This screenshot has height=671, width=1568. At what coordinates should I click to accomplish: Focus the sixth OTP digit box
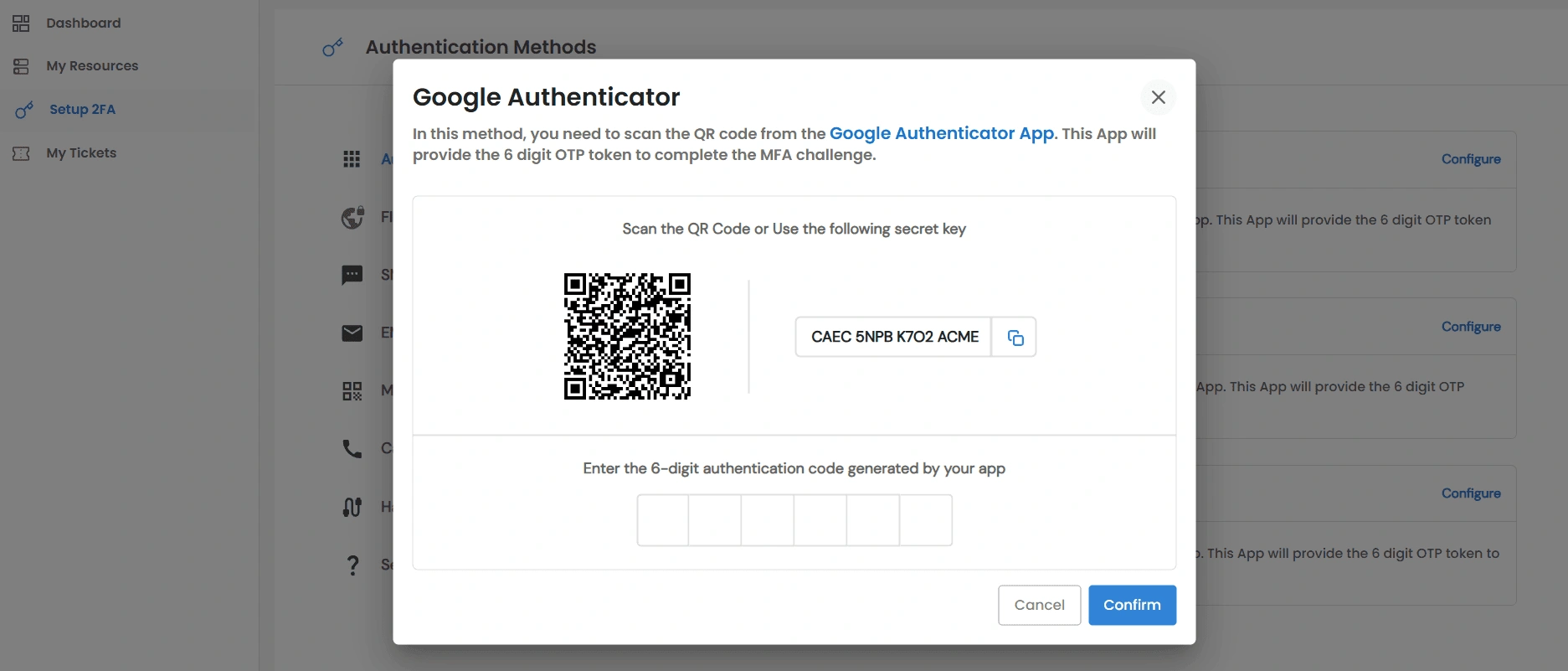[x=926, y=520]
